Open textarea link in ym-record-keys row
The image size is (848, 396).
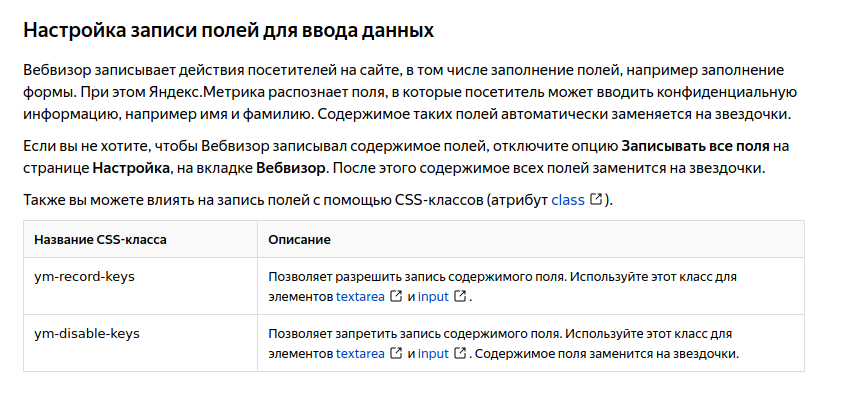pyautogui.click(x=360, y=296)
